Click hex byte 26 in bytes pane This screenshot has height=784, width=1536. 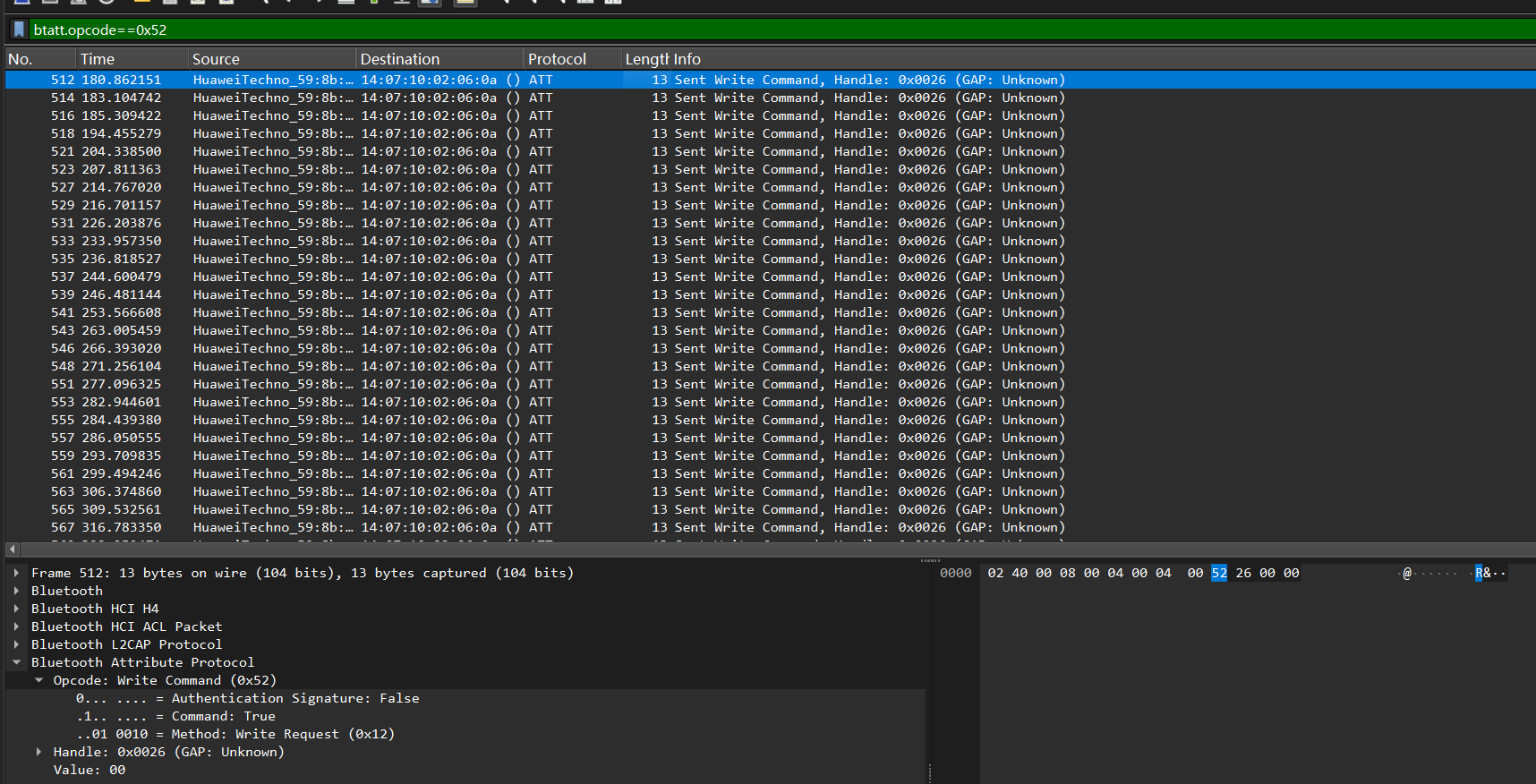(1243, 573)
